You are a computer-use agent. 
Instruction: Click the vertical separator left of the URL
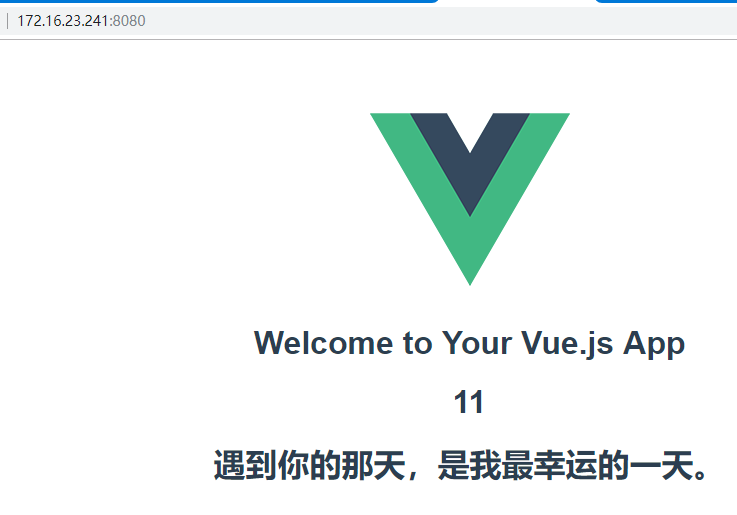coord(7,21)
